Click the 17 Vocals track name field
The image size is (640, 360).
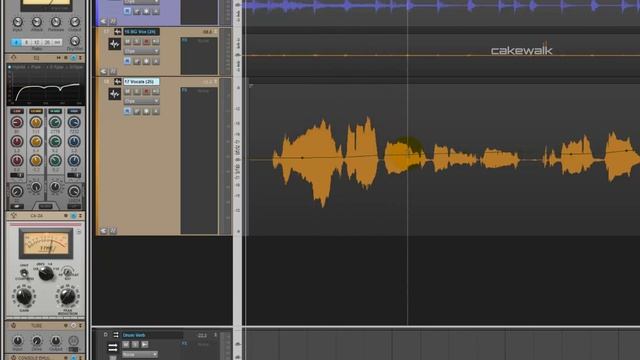click(141, 82)
